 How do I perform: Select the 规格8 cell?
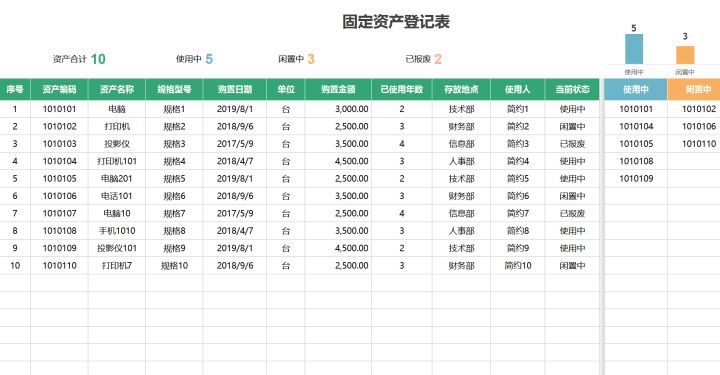(x=174, y=231)
